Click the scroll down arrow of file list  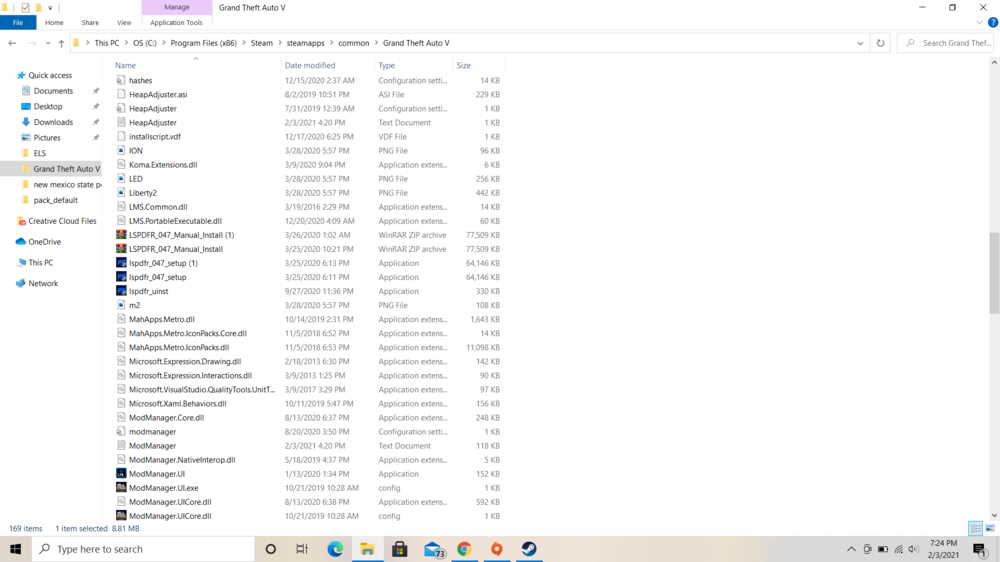click(994, 515)
